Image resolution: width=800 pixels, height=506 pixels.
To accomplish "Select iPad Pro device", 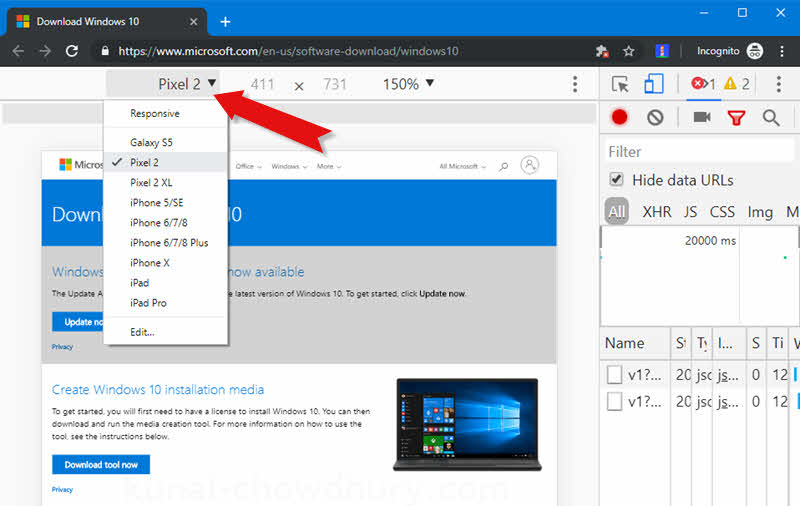I will (166, 303).
